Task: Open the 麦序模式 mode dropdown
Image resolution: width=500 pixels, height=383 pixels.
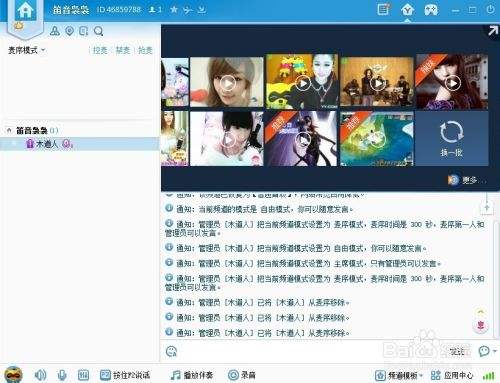Action: (26, 50)
